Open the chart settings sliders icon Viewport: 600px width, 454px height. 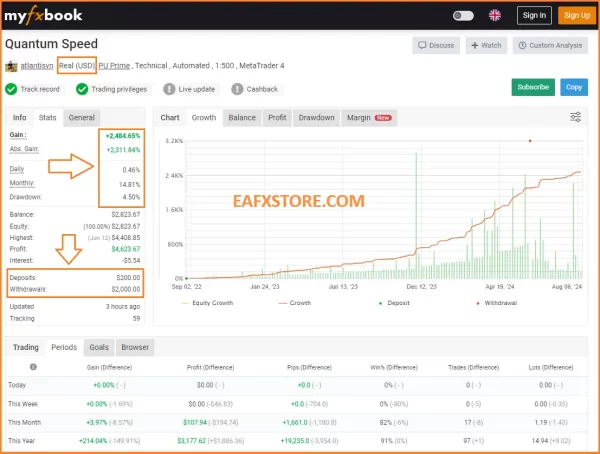(576, 117)
